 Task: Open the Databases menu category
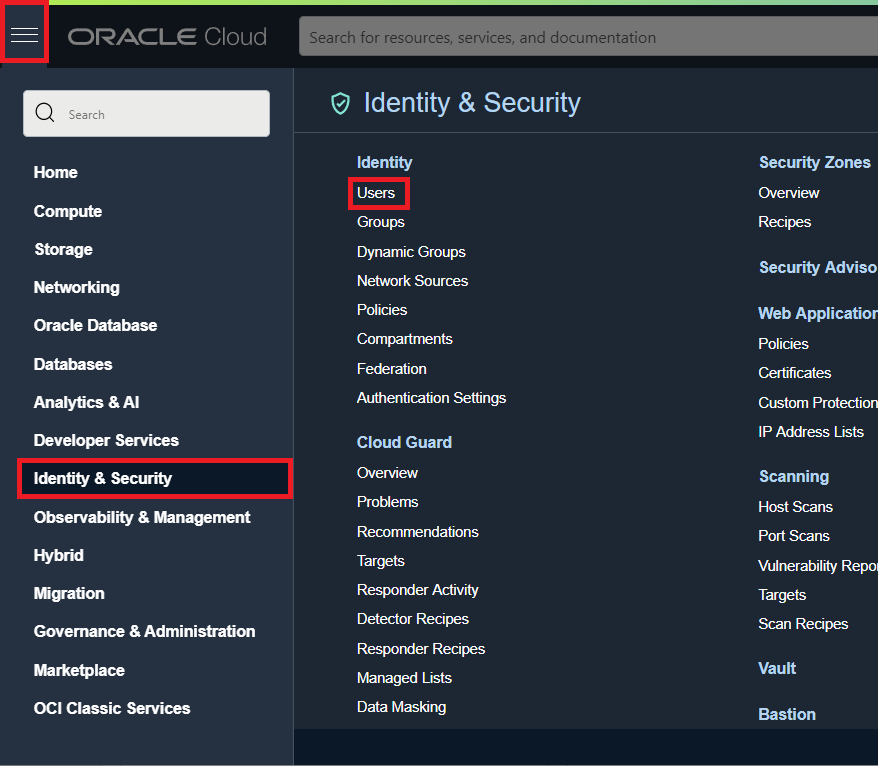tap(73, 365)
